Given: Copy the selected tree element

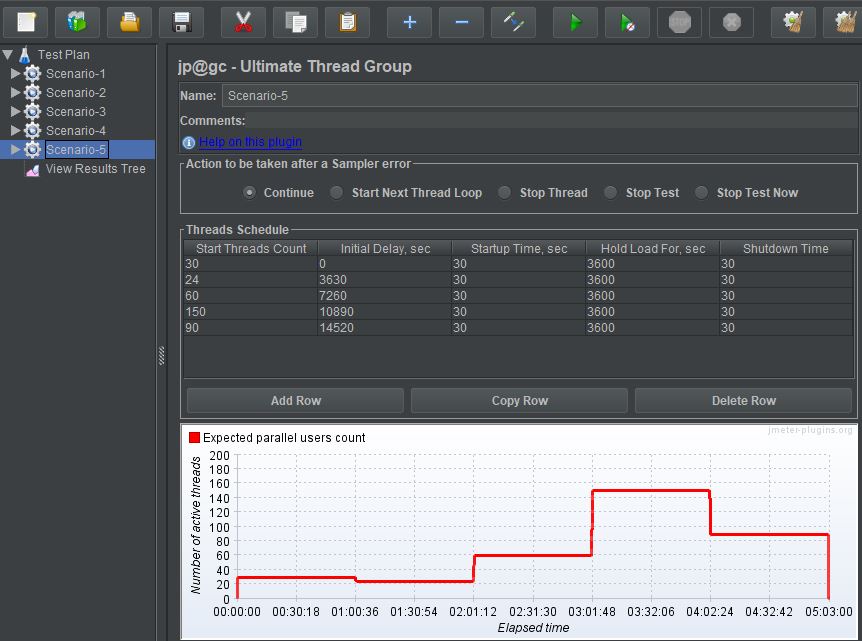Looking at the screenshot, I should pos(295,21).
